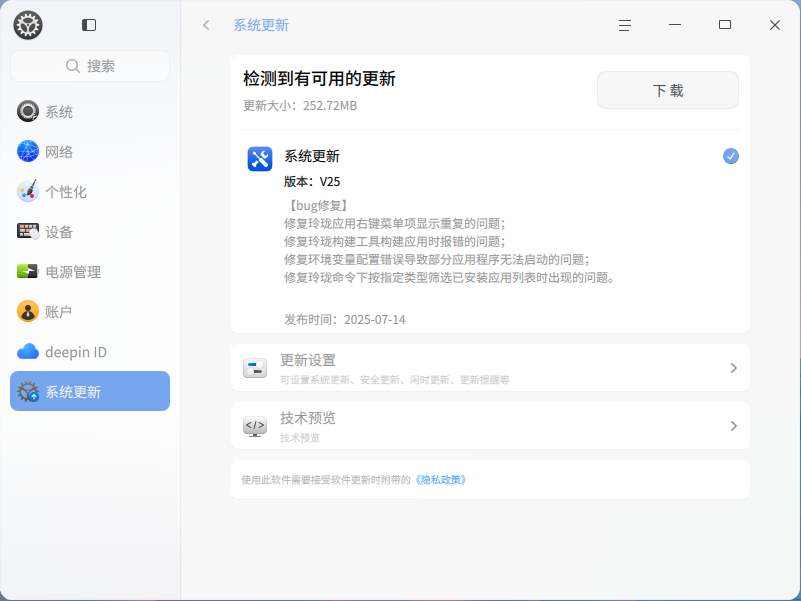Image resolution: width=801 pixels, height=601 pixels.
Task: Toggle the sidebar collapse icon
Action: 89,25
